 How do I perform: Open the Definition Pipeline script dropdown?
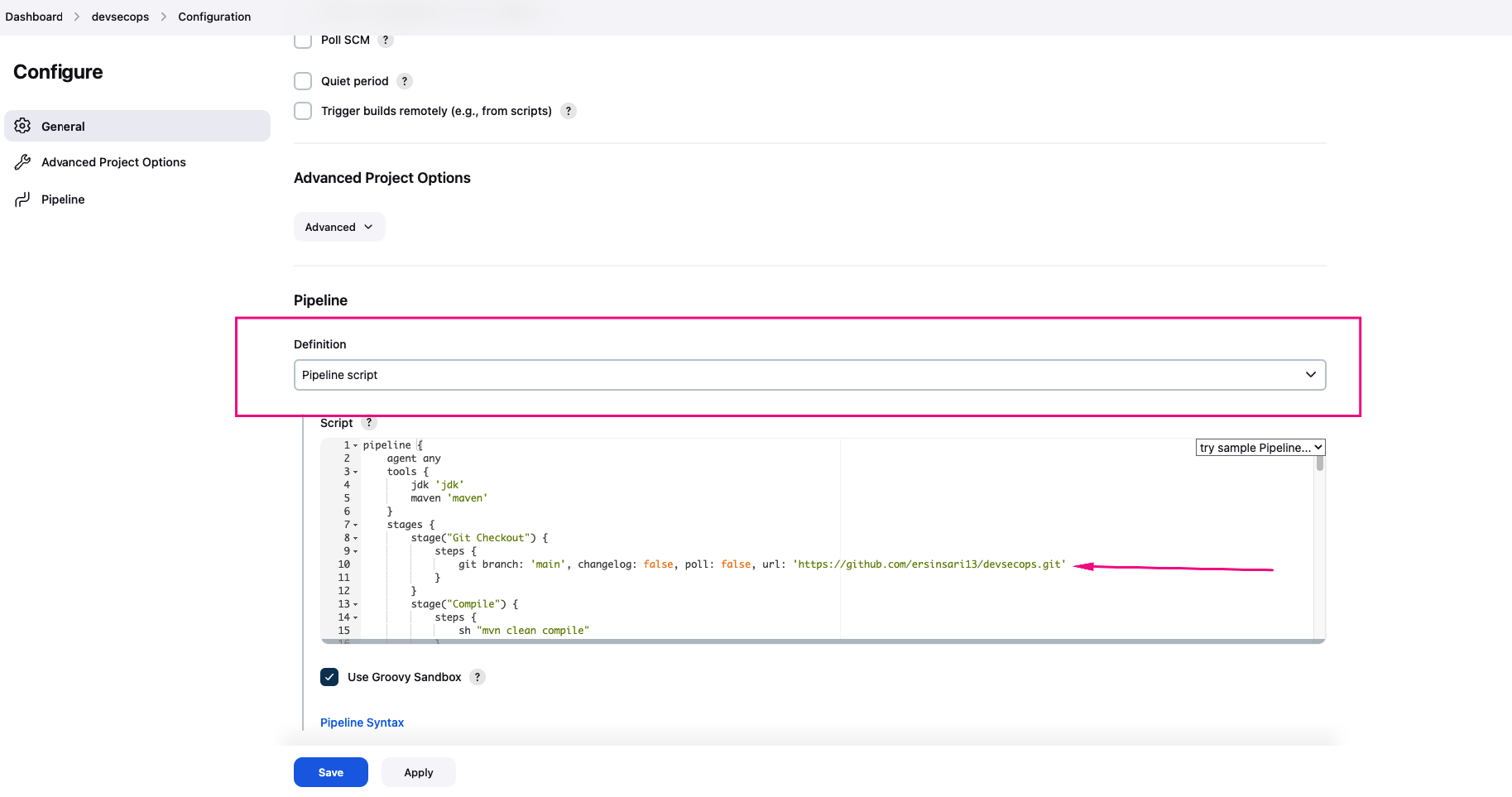(809, 375)
